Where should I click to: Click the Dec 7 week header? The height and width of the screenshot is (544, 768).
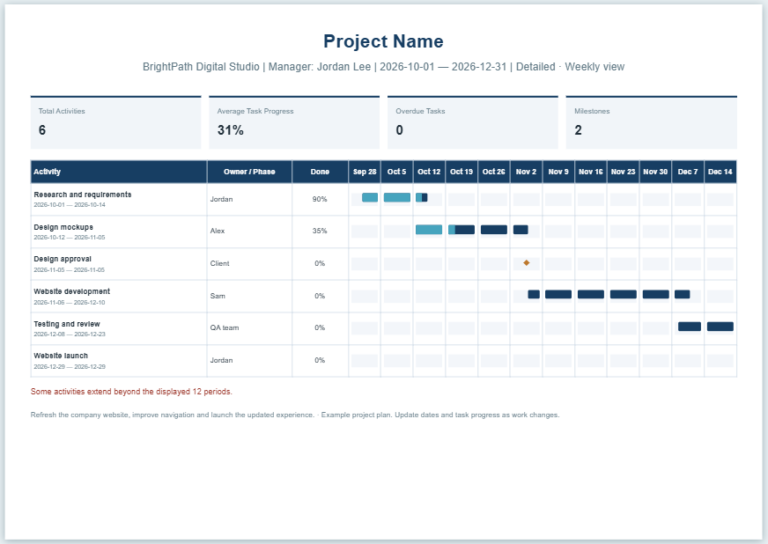[x=688, y=172]
